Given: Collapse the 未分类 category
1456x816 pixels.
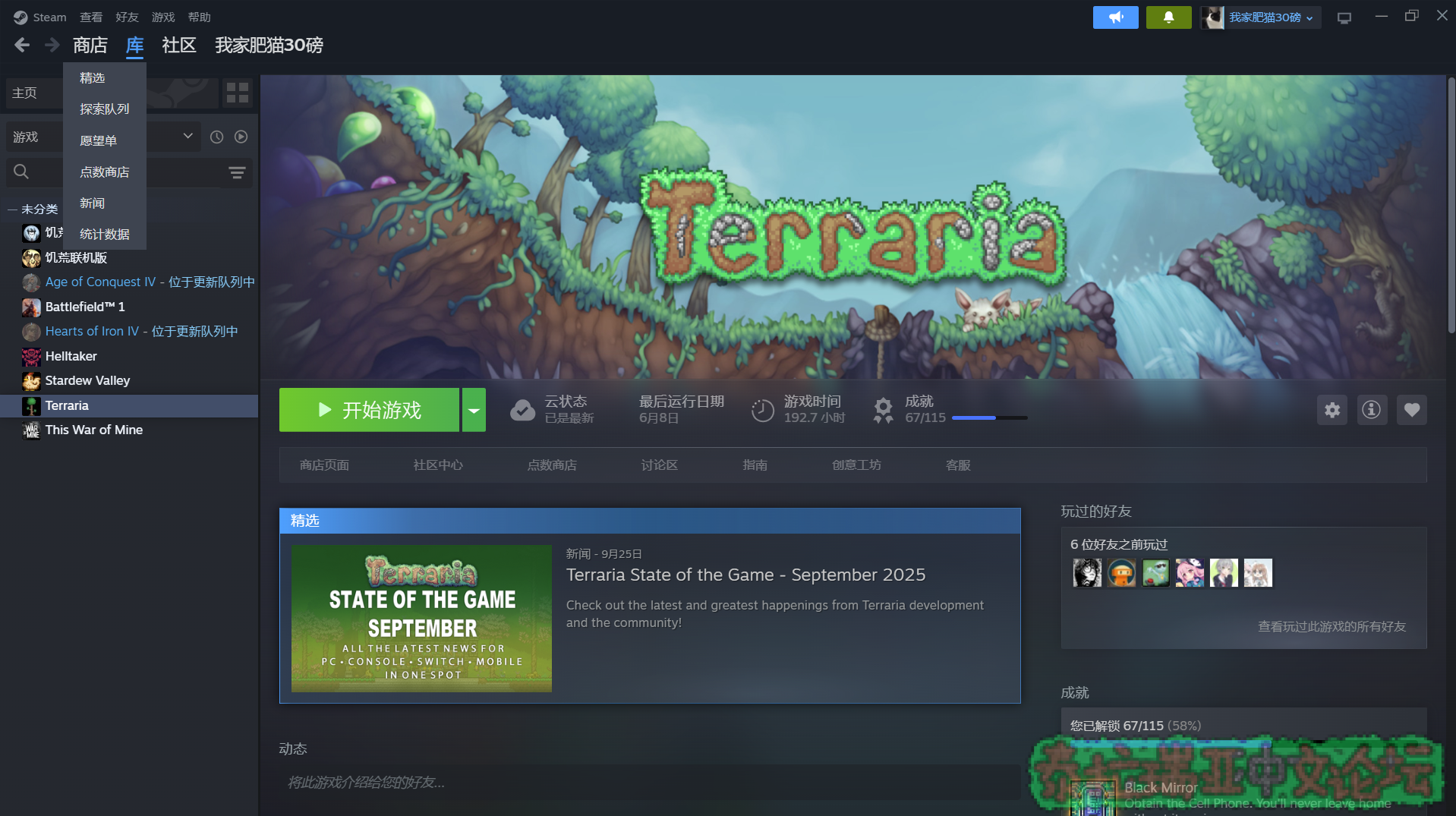Looking at the screenshot, I should pos(12,210).
